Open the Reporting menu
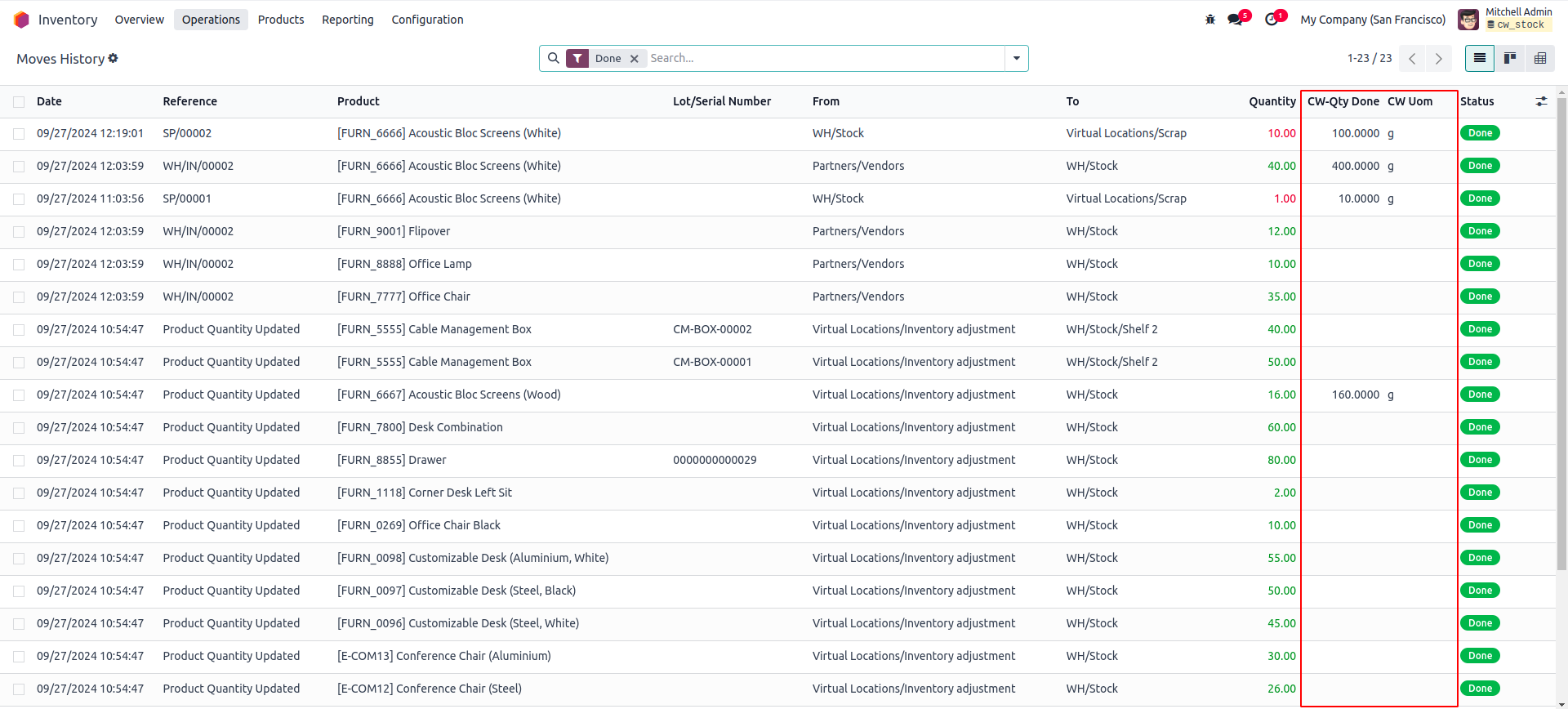Screen dimensions: 1568x709 tap(348, 20)
